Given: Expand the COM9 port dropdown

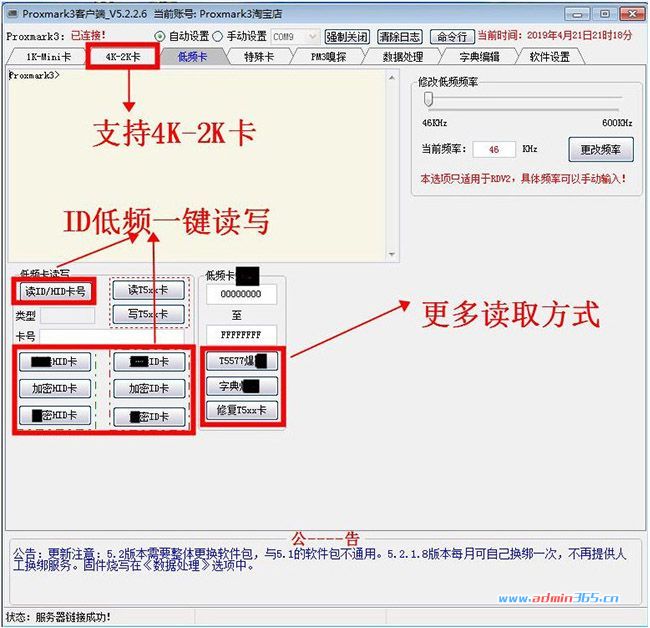Looking at the screenshot, I should [x=313, y=36].
